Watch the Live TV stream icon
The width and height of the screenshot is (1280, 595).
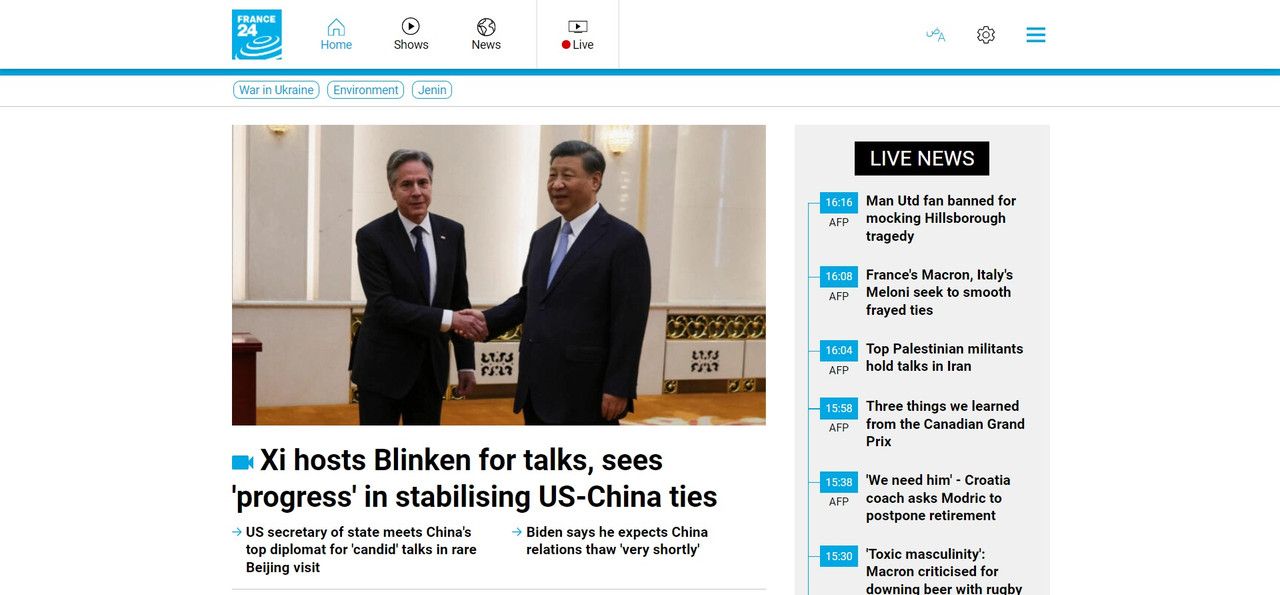point(578,27)
